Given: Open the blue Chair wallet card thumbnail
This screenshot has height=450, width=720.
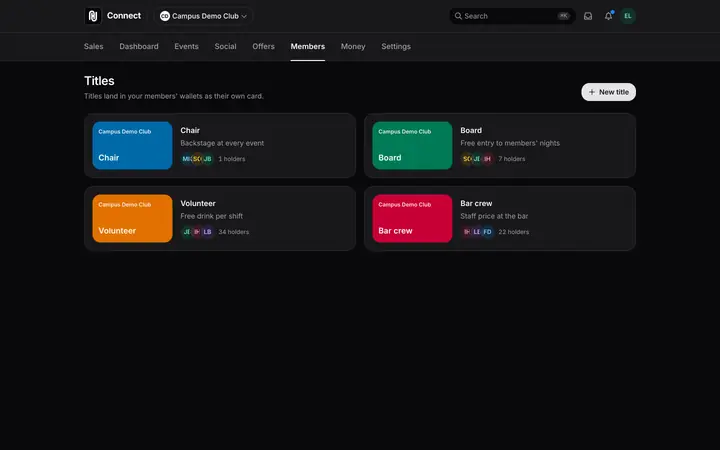Looking at the screenshot, I should pos(132,145).
